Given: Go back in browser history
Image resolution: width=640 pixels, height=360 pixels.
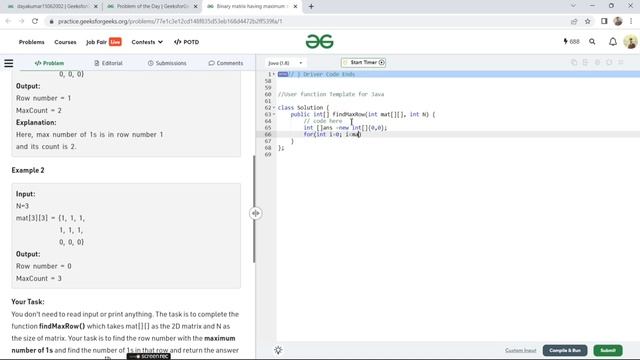Looking at the screenshot, I should [8, 21].
